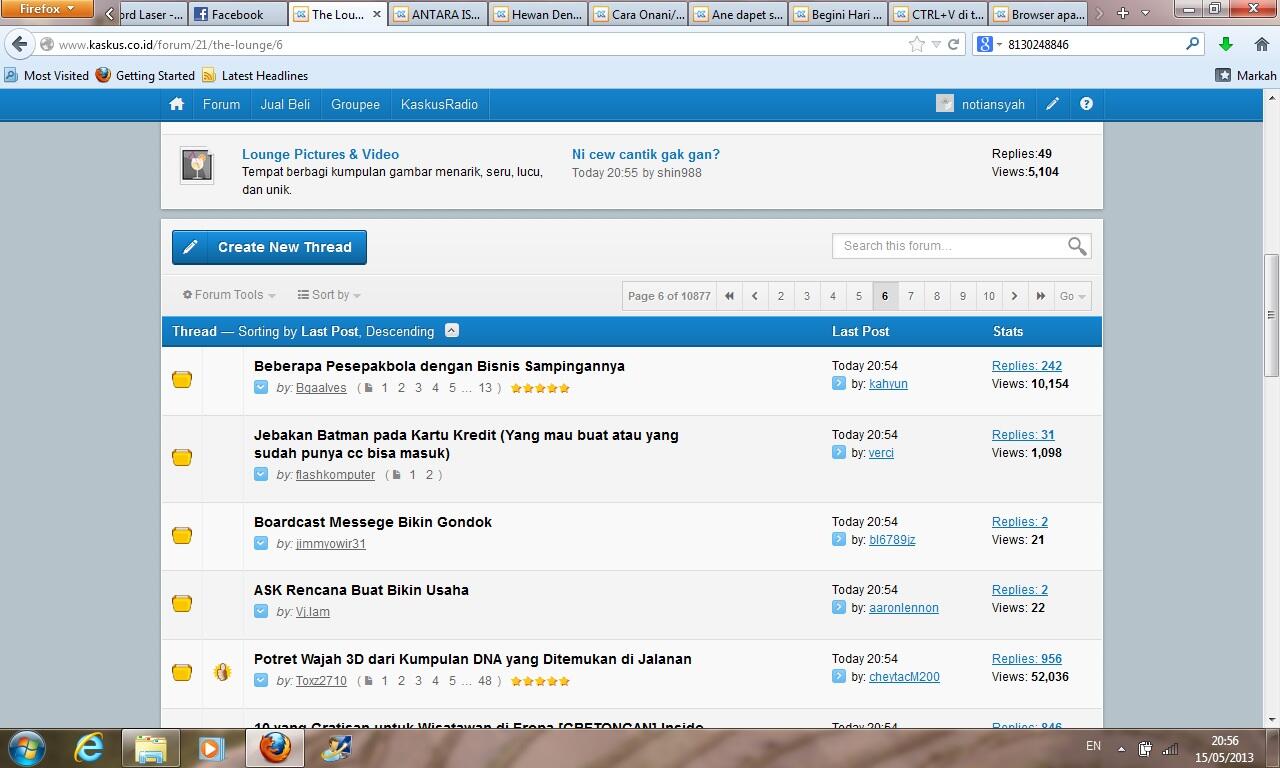Screen dimensions: 1280x768
Task: Bookmark page with the star icon
Action: [916, 44]
